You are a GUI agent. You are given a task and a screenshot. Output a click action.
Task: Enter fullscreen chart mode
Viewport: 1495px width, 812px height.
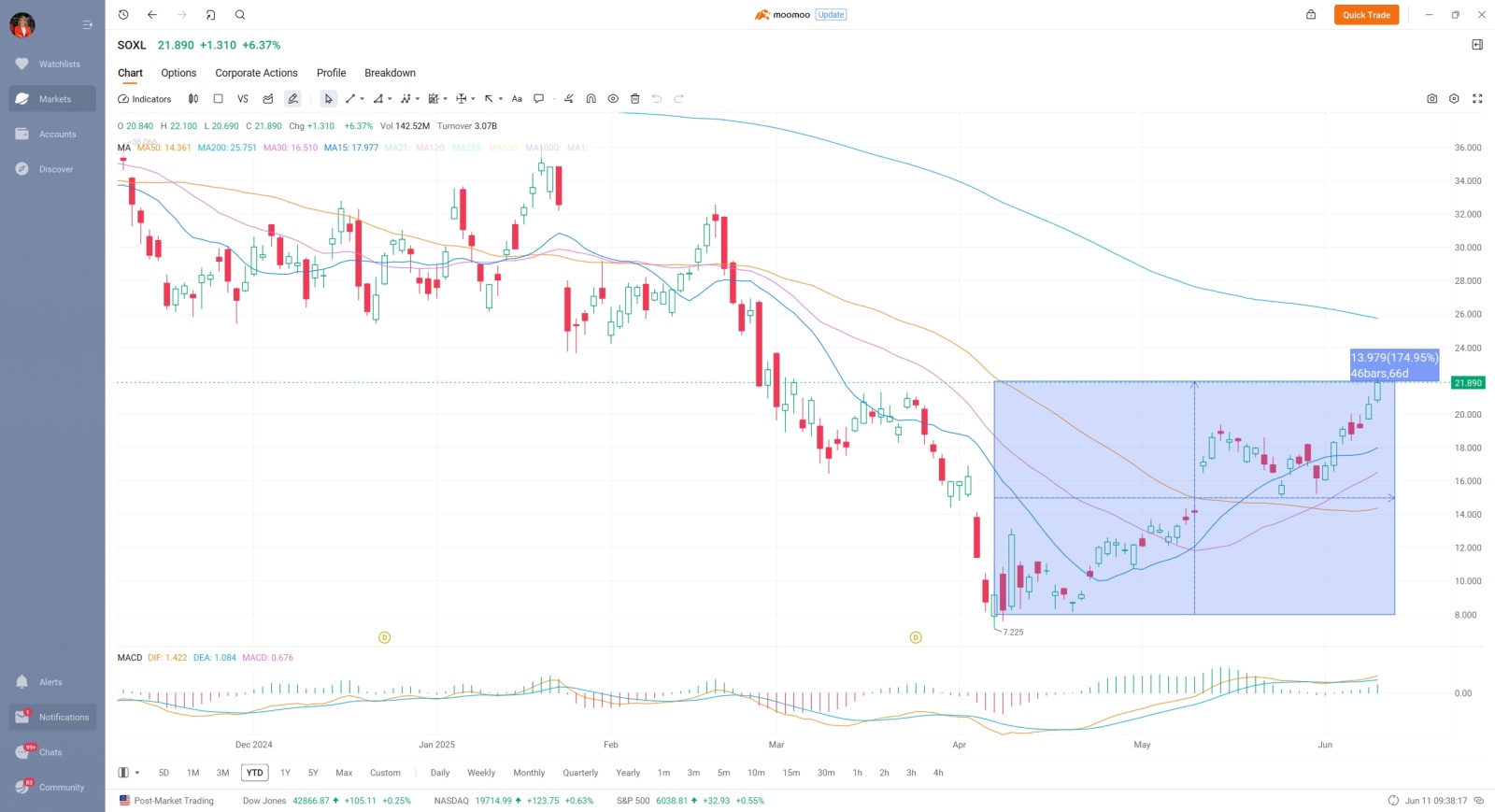[1477, 99]
